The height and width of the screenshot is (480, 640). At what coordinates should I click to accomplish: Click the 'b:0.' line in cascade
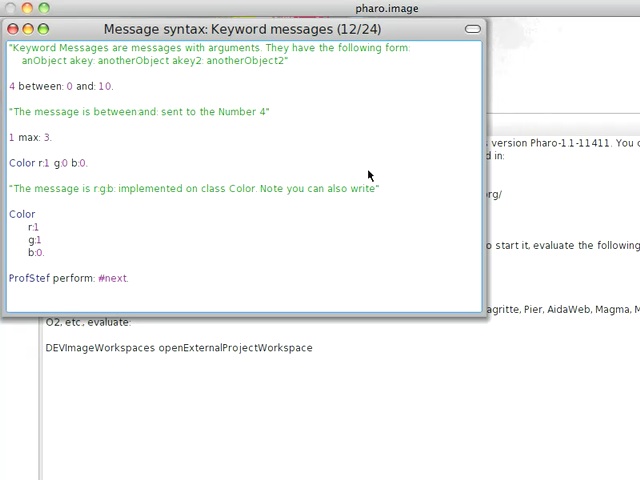tap(36, 252)
